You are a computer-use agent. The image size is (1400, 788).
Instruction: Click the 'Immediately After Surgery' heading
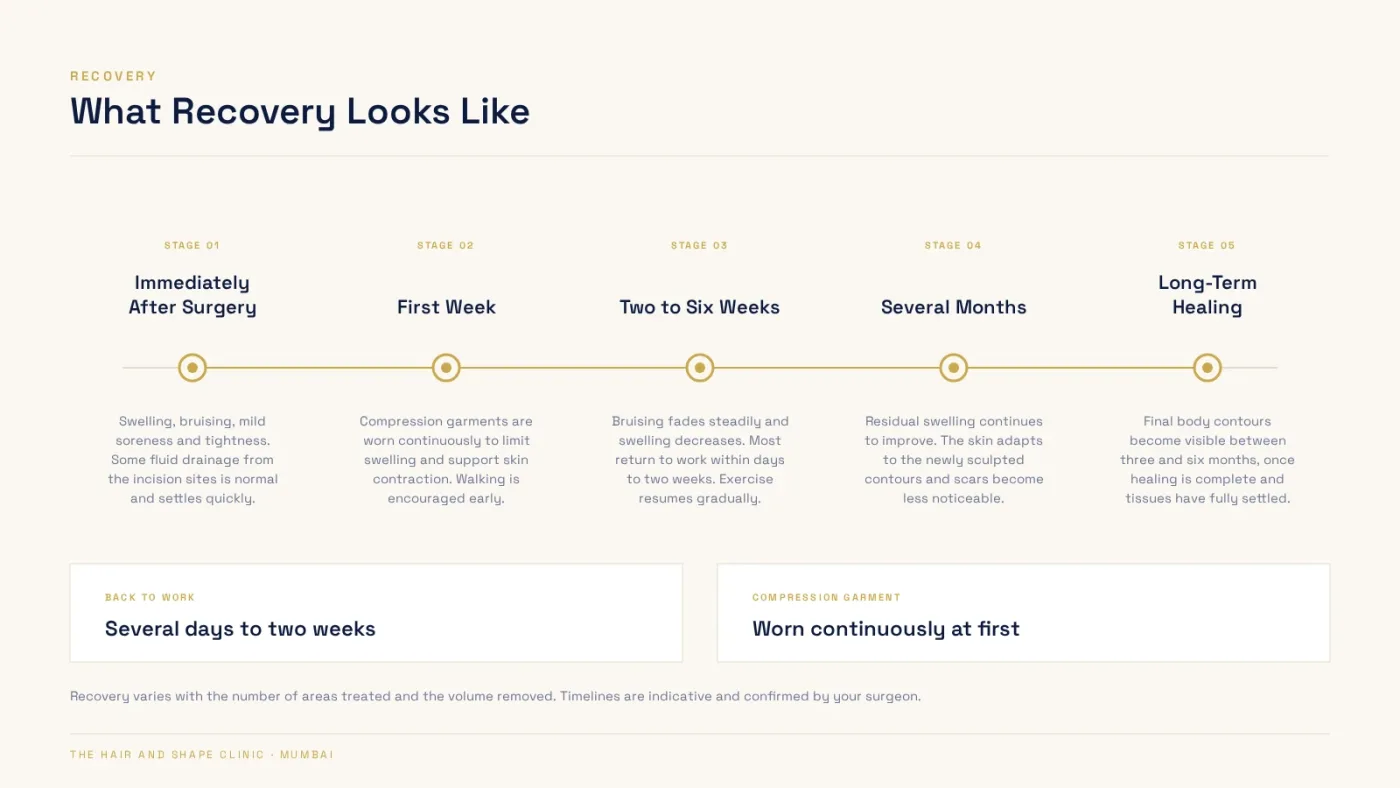pyautogui.click(x=192, y=295)
